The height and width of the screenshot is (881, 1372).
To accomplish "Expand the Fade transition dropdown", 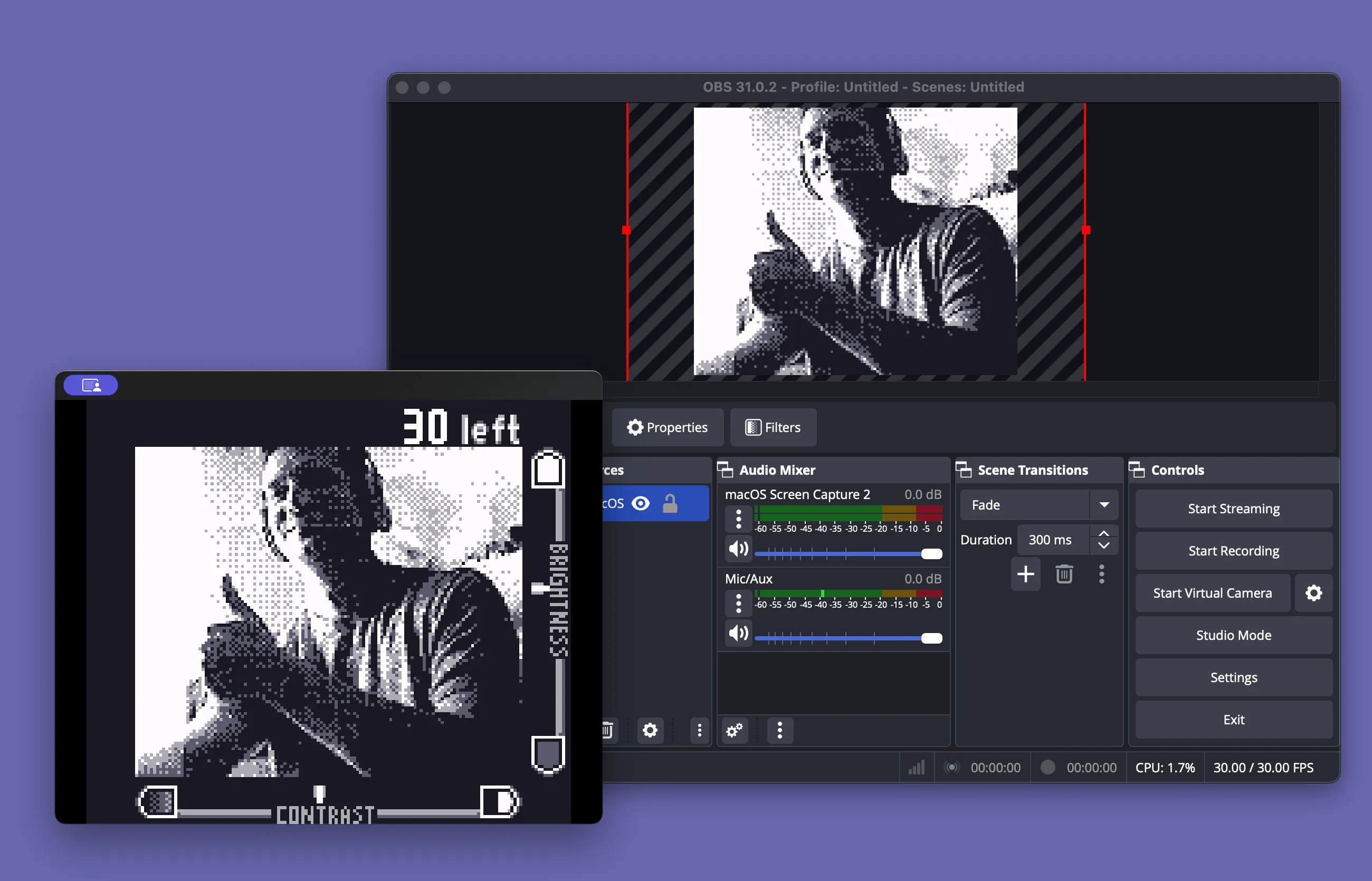I will (x=1103, y=505).
